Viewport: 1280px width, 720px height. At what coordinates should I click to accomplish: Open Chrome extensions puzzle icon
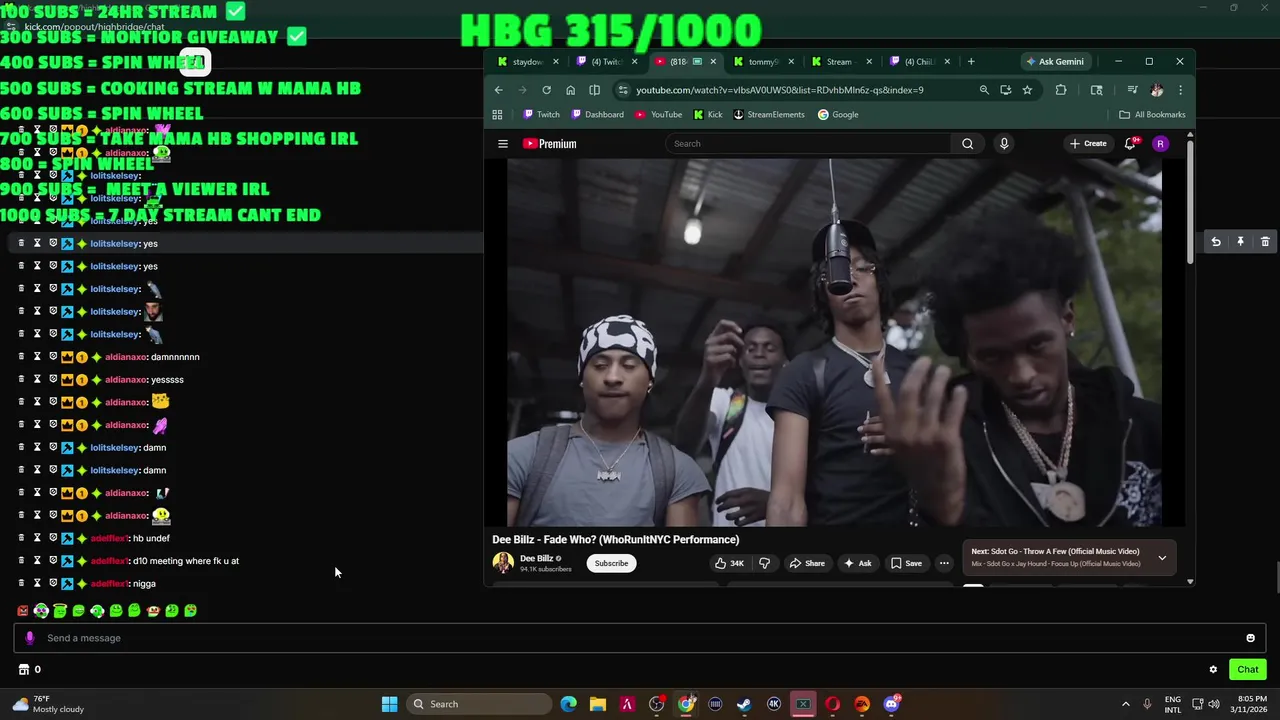click(1061, 90)
